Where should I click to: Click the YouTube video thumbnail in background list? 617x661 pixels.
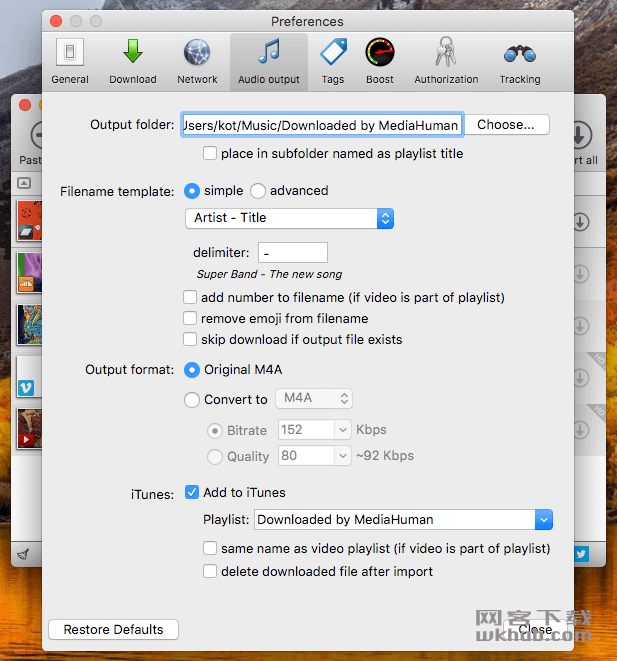coord(29,429)
